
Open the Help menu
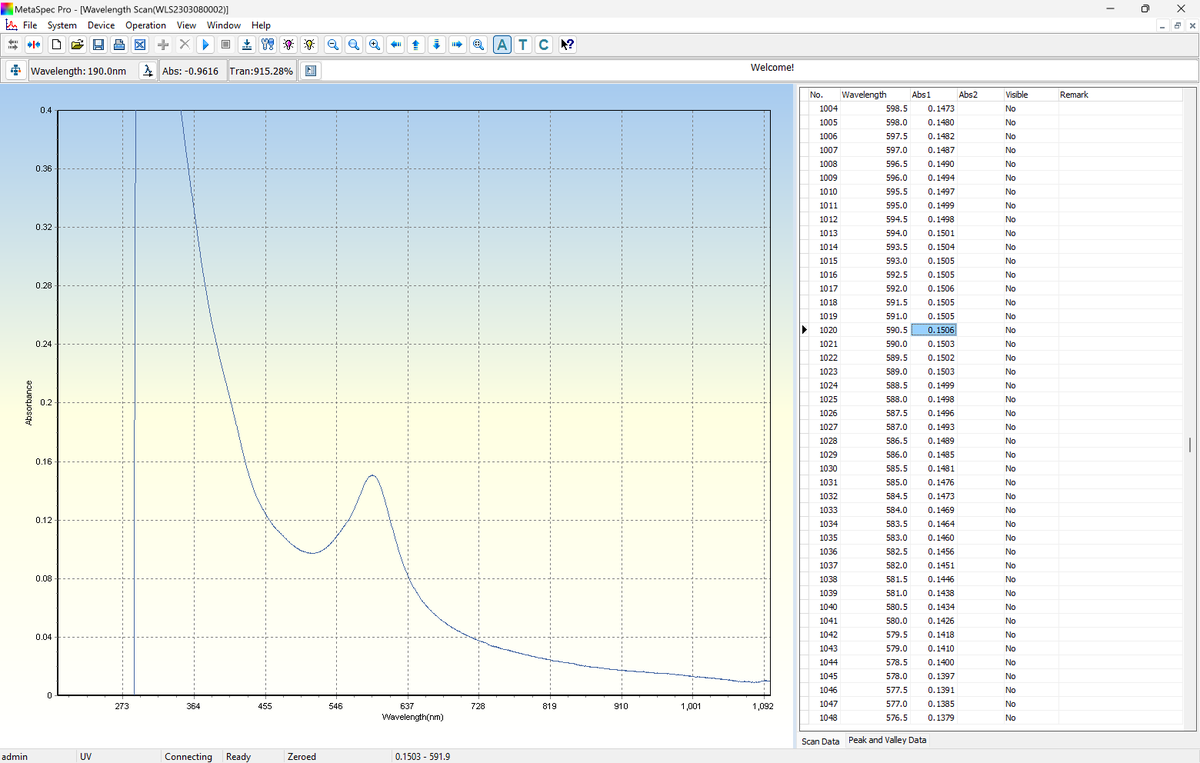(261, 25)
